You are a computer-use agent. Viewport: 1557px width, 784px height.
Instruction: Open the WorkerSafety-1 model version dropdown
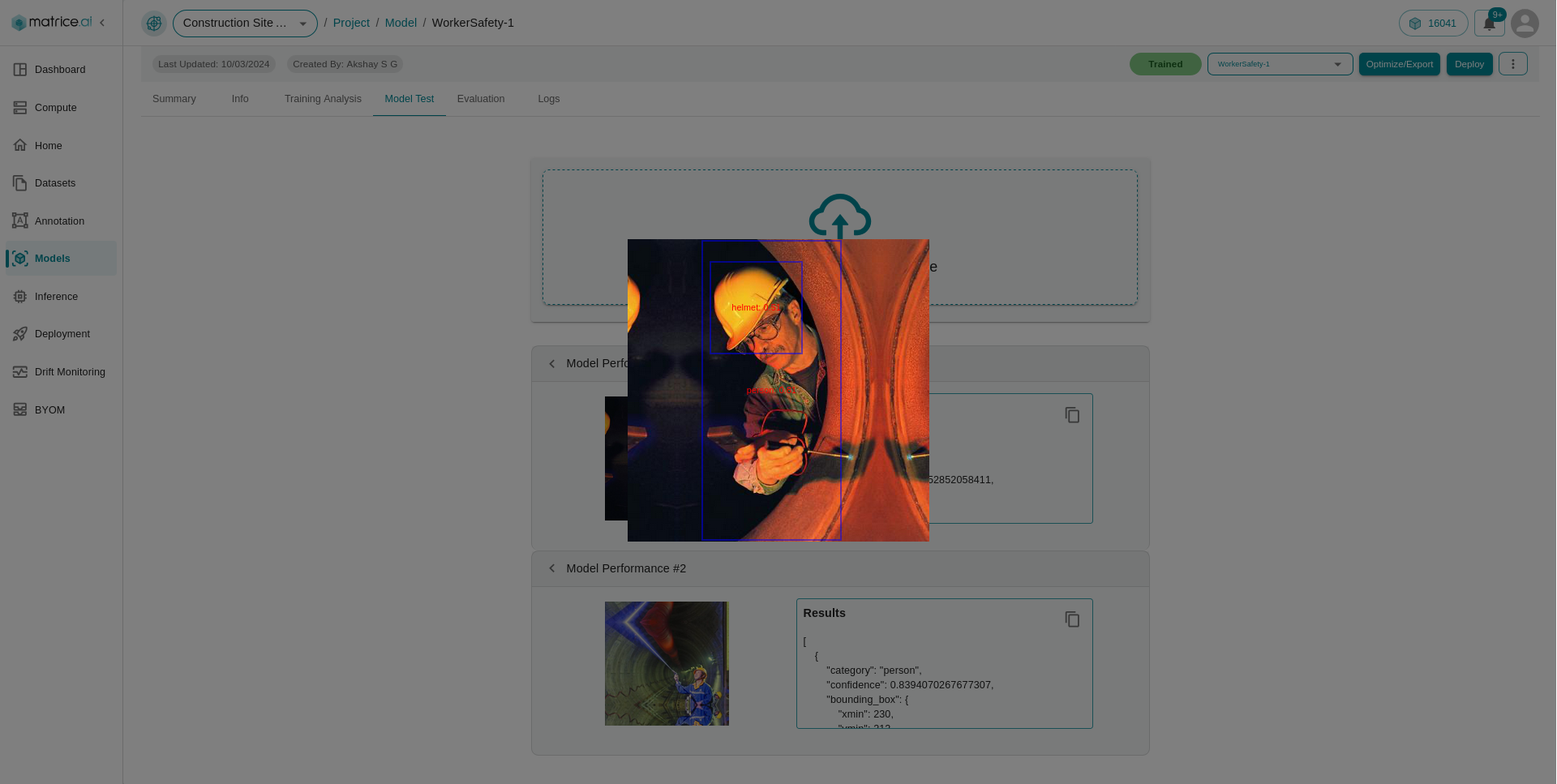[1280, 64]
